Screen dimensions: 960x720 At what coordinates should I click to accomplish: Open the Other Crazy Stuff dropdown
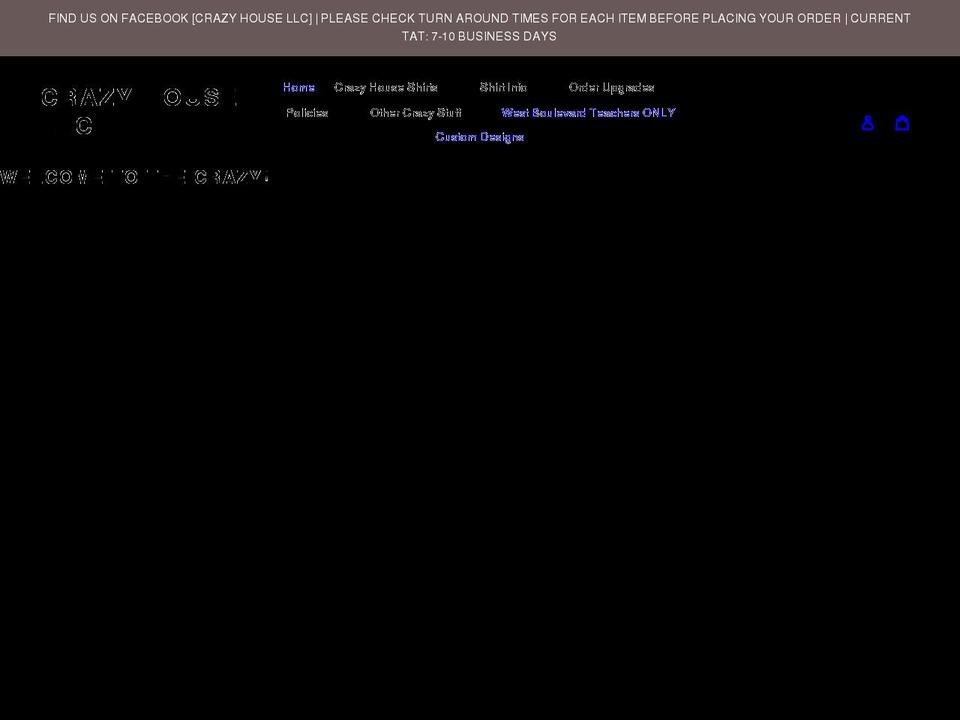point(416,112)
